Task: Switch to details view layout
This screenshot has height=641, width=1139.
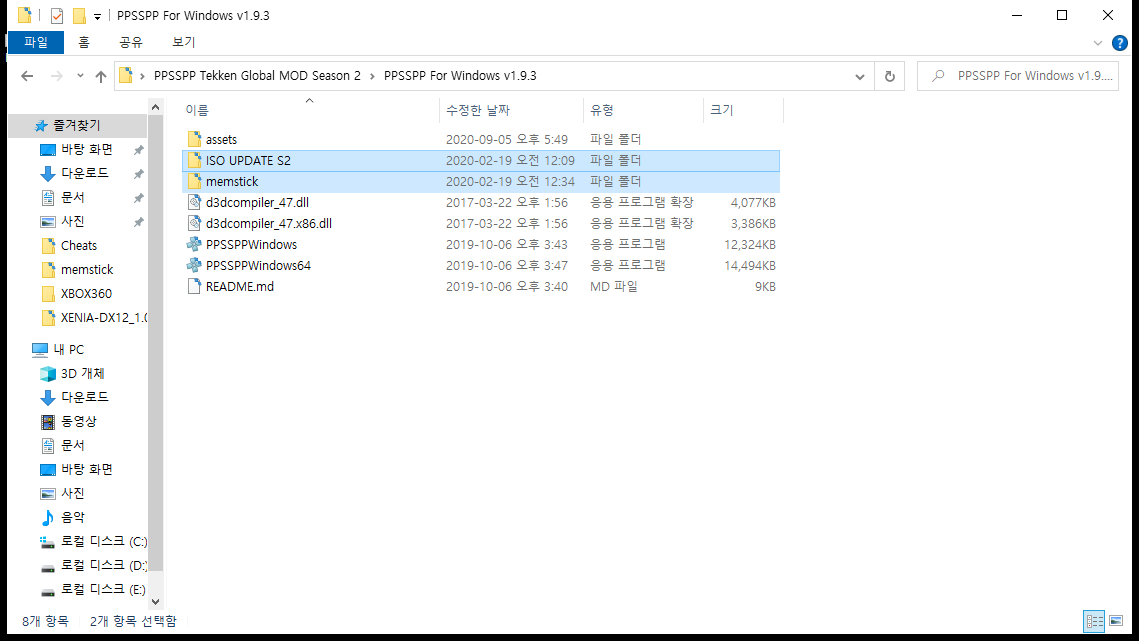Action: click(1095, 621)
